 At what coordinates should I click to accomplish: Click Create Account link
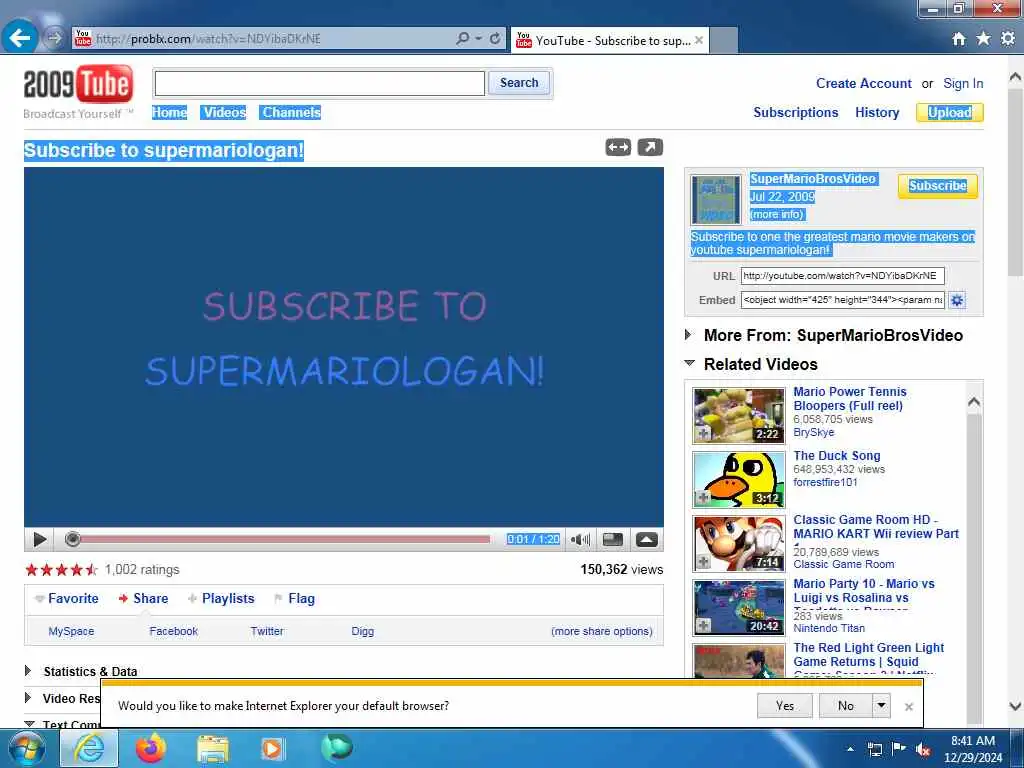[863, 84]
